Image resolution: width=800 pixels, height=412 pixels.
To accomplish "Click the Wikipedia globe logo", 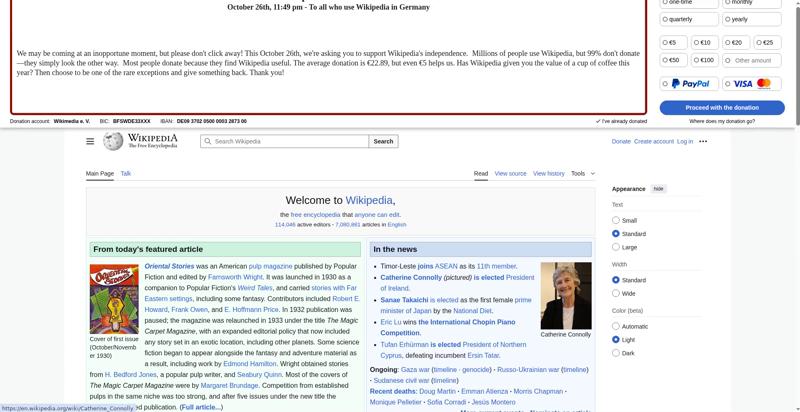I will [x=114, y=142].
